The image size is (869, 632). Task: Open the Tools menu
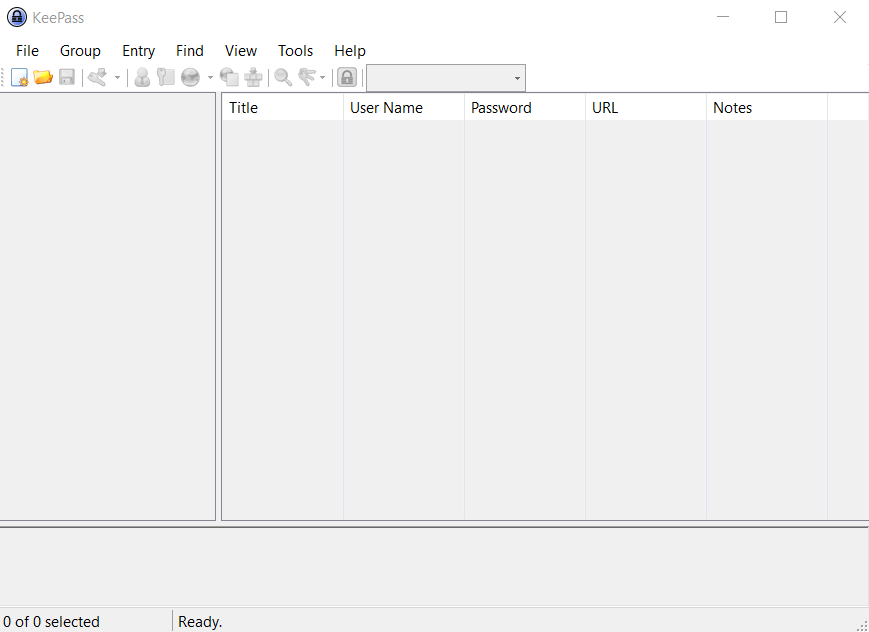pyautogui.click(x=295, y=50)
